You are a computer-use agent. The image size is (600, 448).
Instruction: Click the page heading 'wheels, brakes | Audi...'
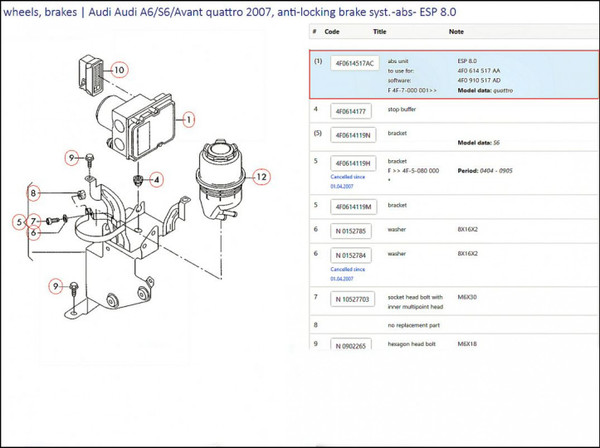230,12
